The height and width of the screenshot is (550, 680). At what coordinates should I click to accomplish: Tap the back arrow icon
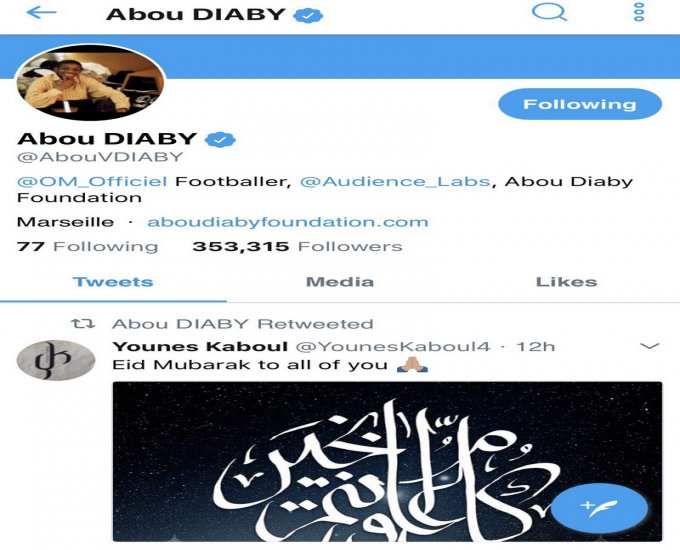(41, 13)
